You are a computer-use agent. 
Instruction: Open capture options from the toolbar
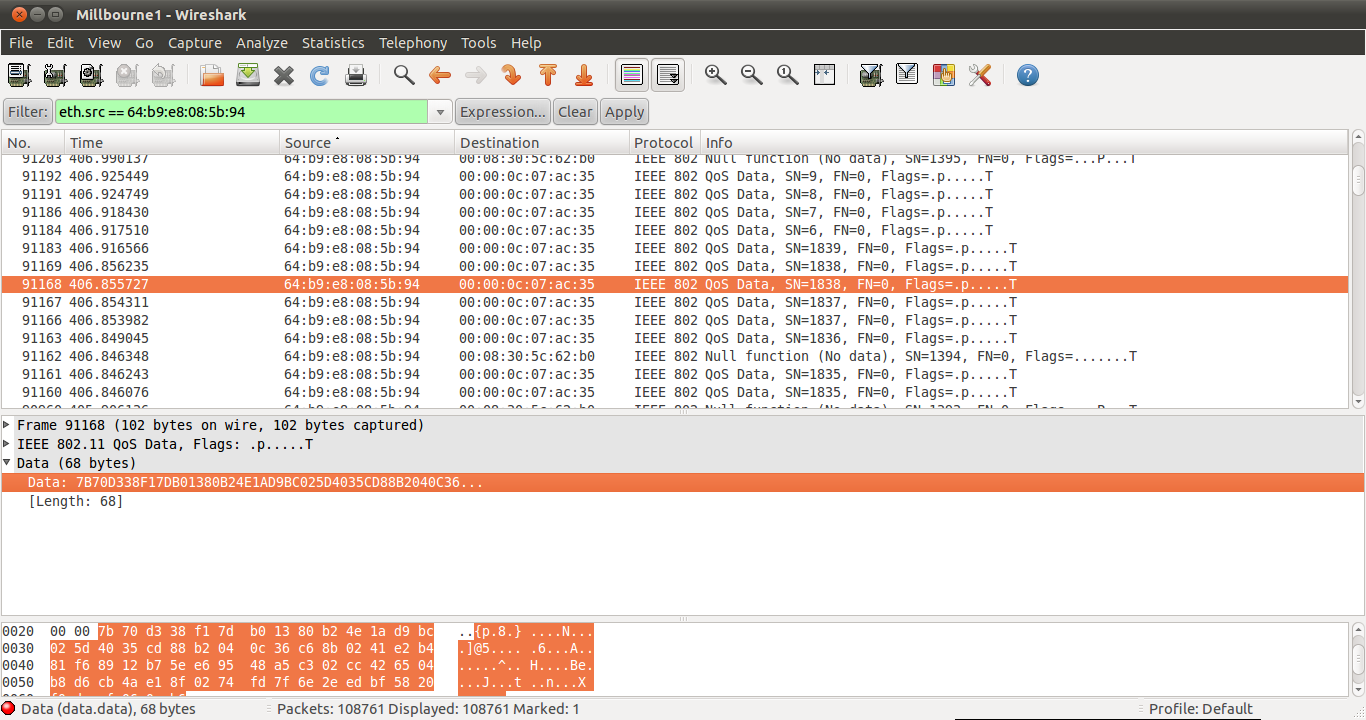point(55,75)
